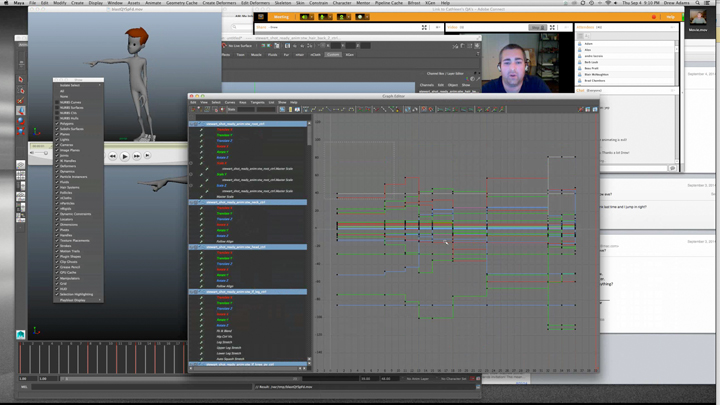This screenshot has width=720, height=405.
Task: Click the rewind button in movie player
Action: click(112, 156)
